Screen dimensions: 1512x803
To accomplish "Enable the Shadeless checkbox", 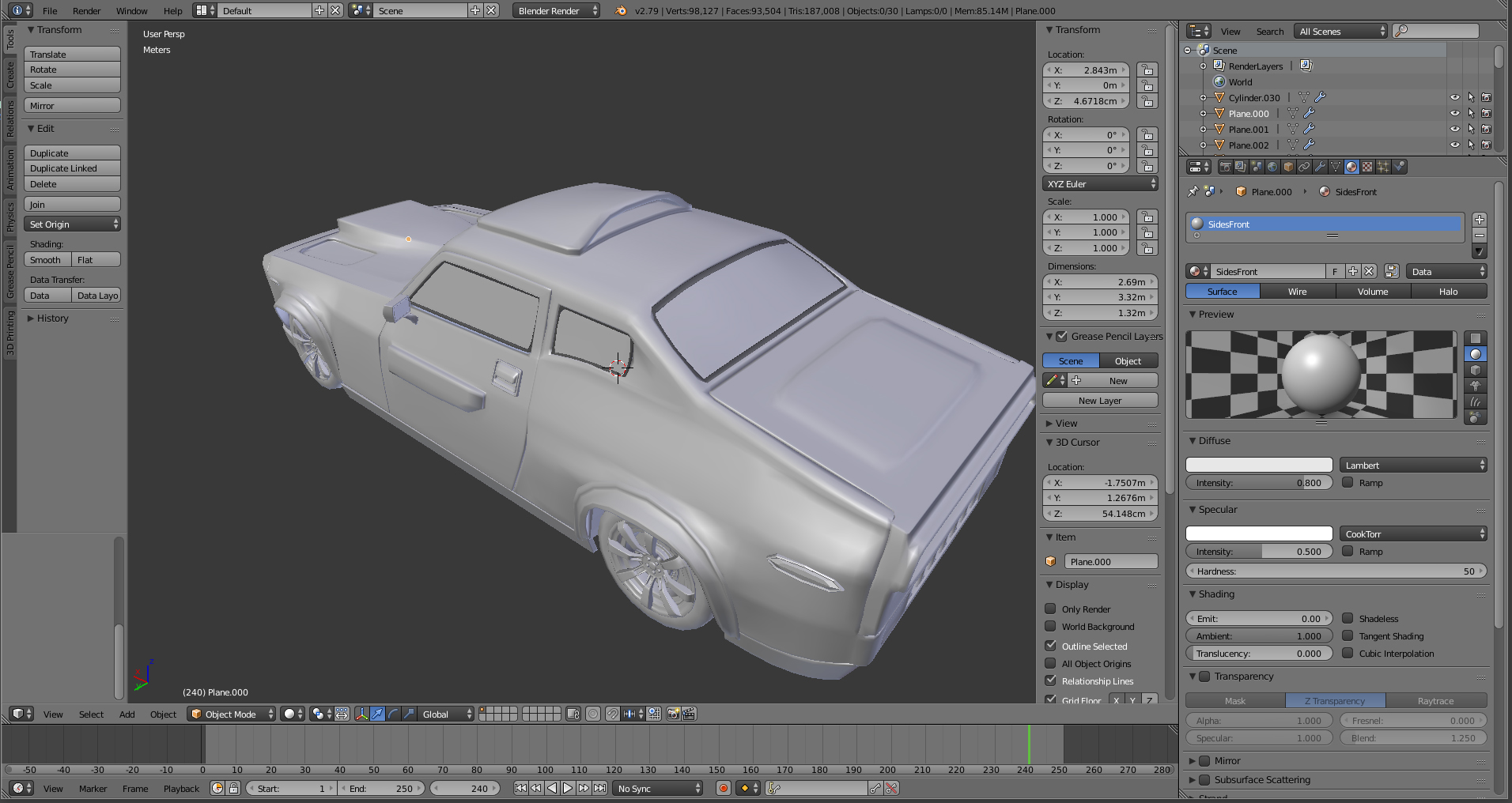I will [x=1348, y=618].
